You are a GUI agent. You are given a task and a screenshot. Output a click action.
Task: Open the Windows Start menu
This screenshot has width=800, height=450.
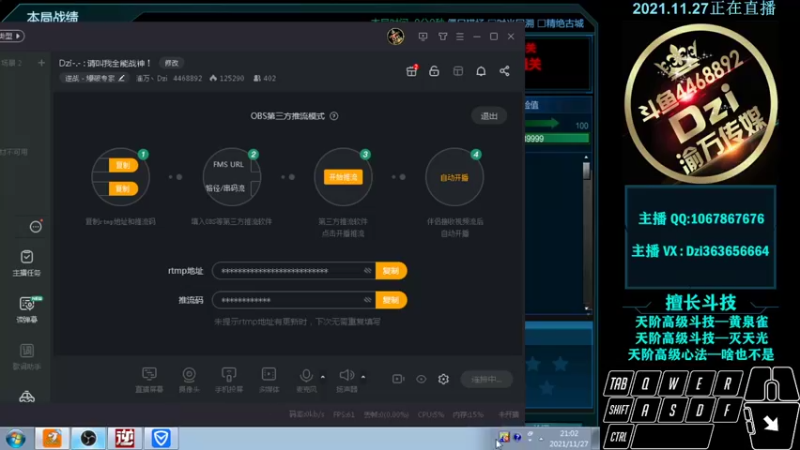point(16,439)
